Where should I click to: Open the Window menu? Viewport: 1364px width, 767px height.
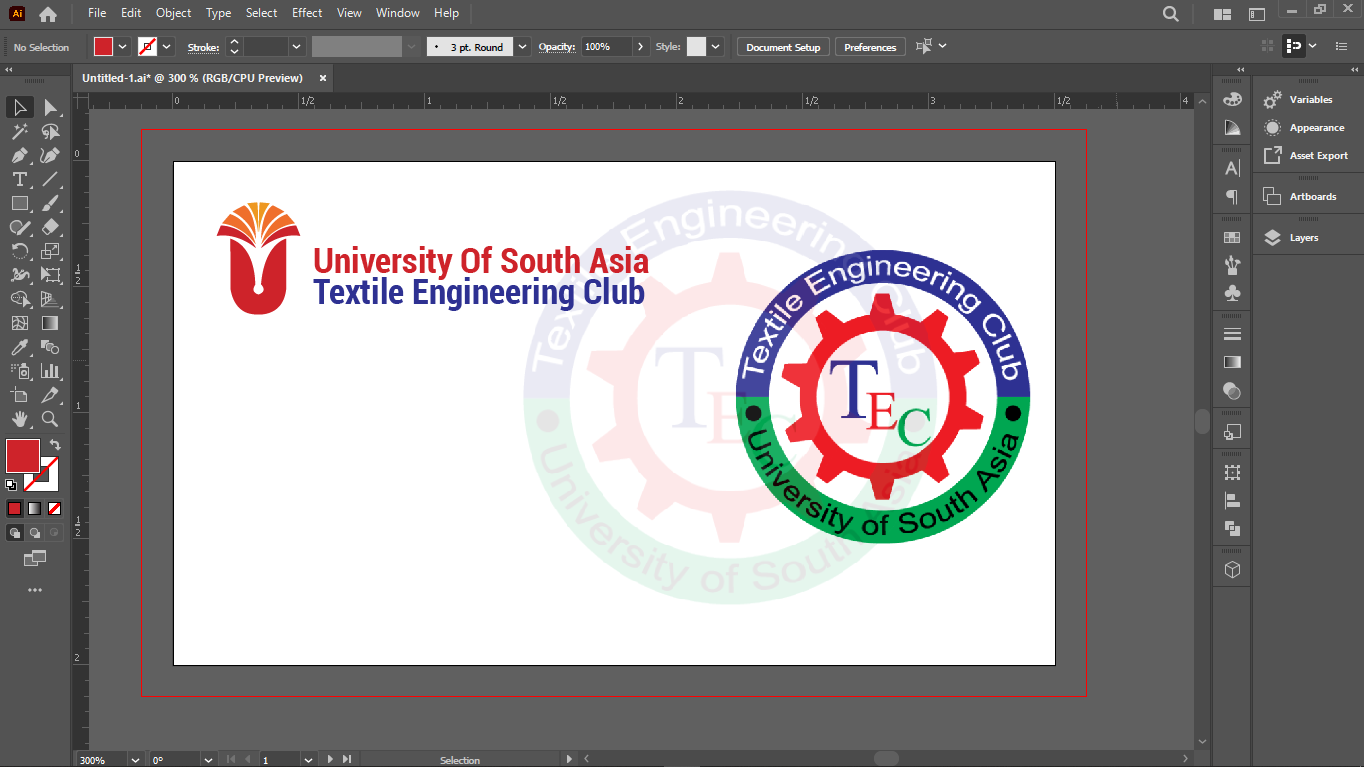[398, 13]
